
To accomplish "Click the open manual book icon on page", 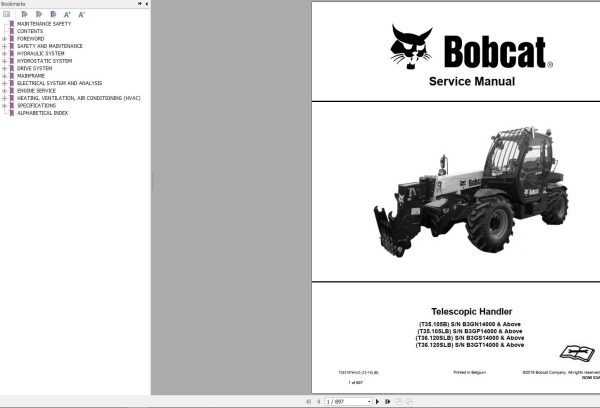I will [x=577, y=352].
